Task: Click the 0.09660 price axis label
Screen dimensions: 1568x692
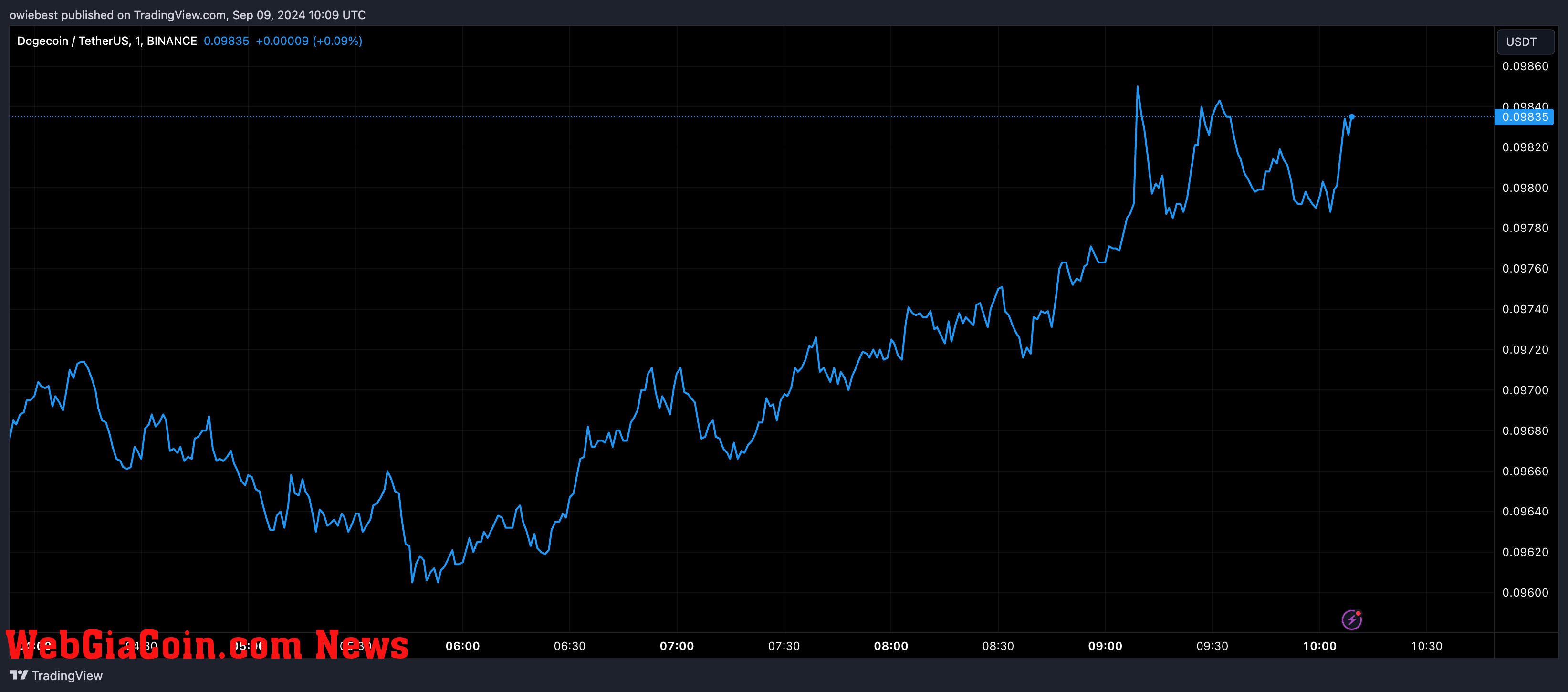Action: coord(1525,472)
